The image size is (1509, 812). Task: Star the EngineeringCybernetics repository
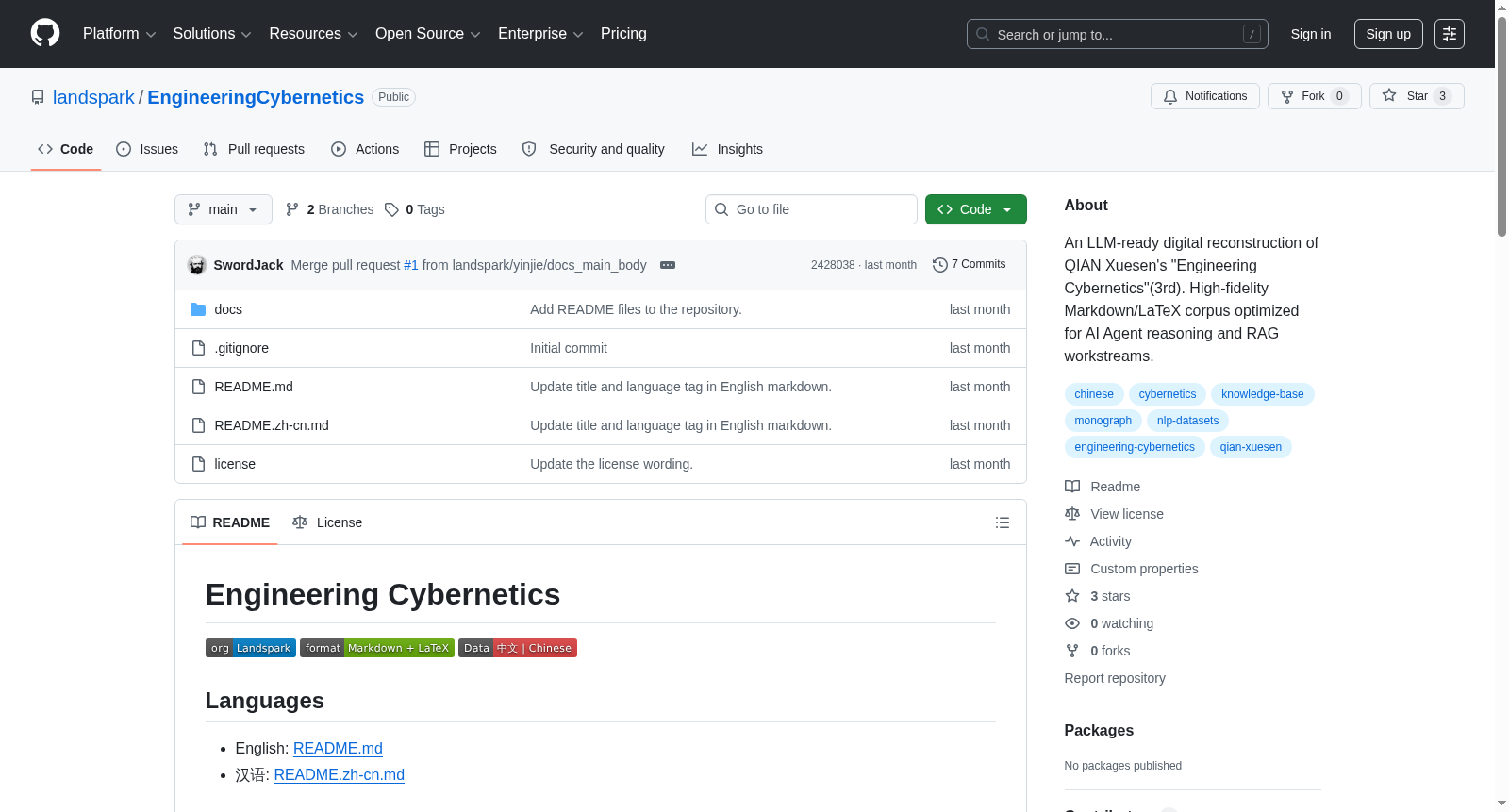coord(1417,96)
